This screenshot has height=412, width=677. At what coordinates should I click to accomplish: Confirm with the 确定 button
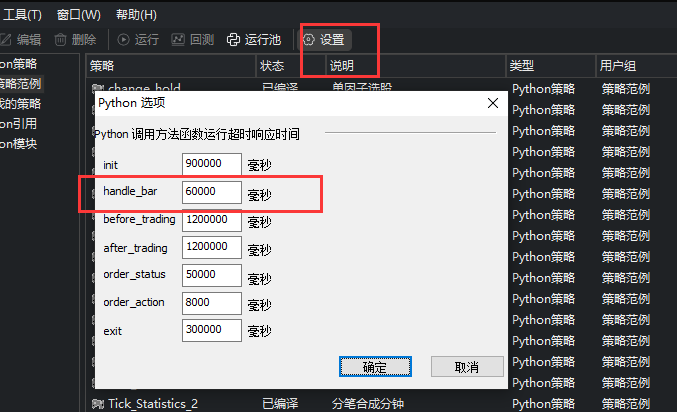point(375,367)
